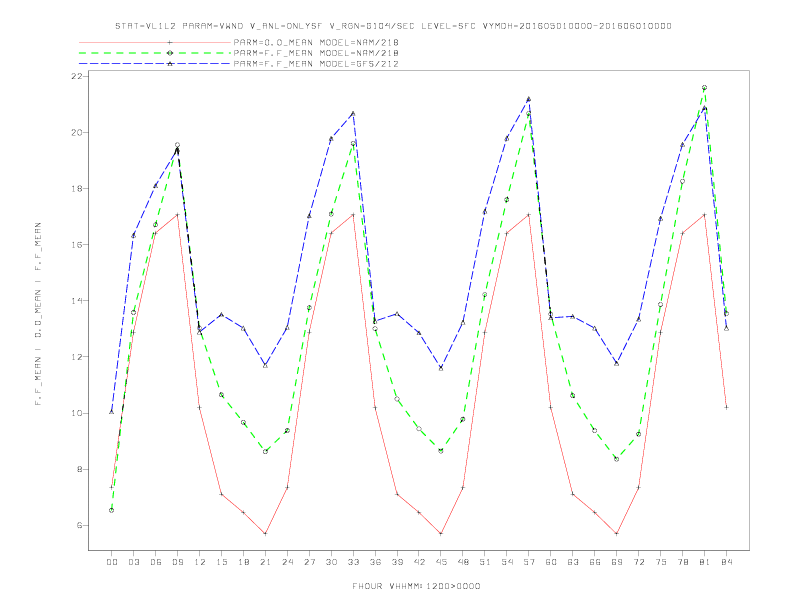Viewport: 792px width, 612px height.
Task: Click x-axis tick label 69
Action: click(x=617, y=562)
